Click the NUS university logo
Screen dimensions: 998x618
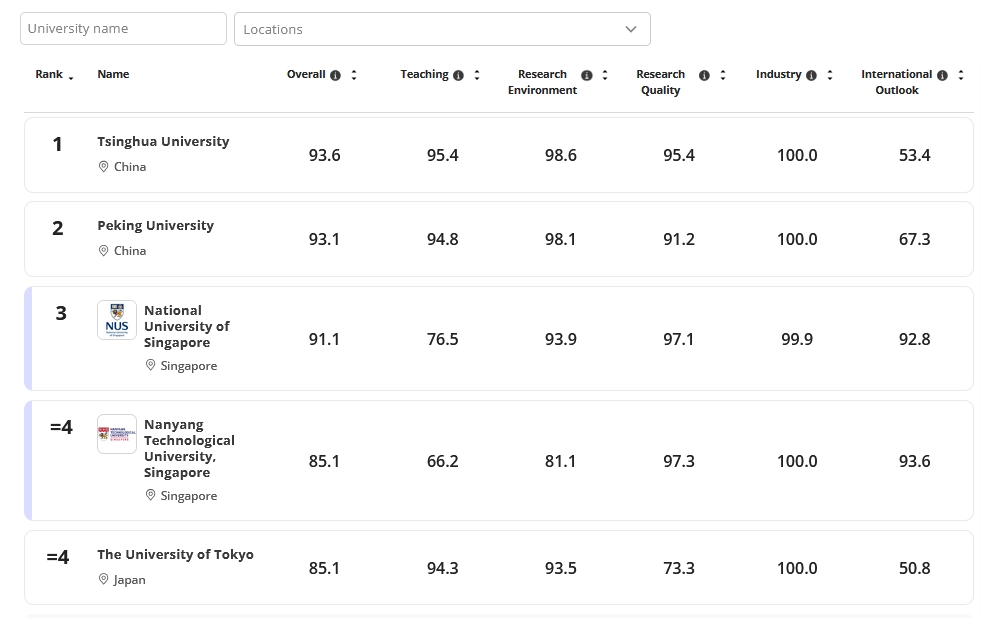[x=117, y=320]
